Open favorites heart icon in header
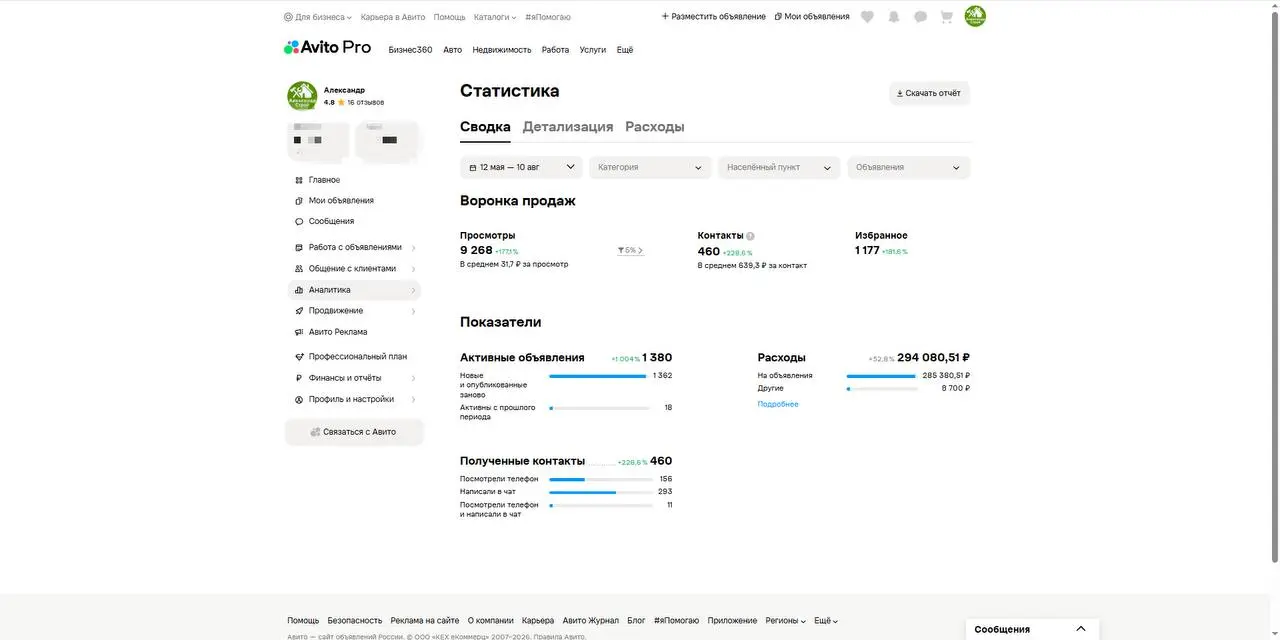 tap(867, 17)
